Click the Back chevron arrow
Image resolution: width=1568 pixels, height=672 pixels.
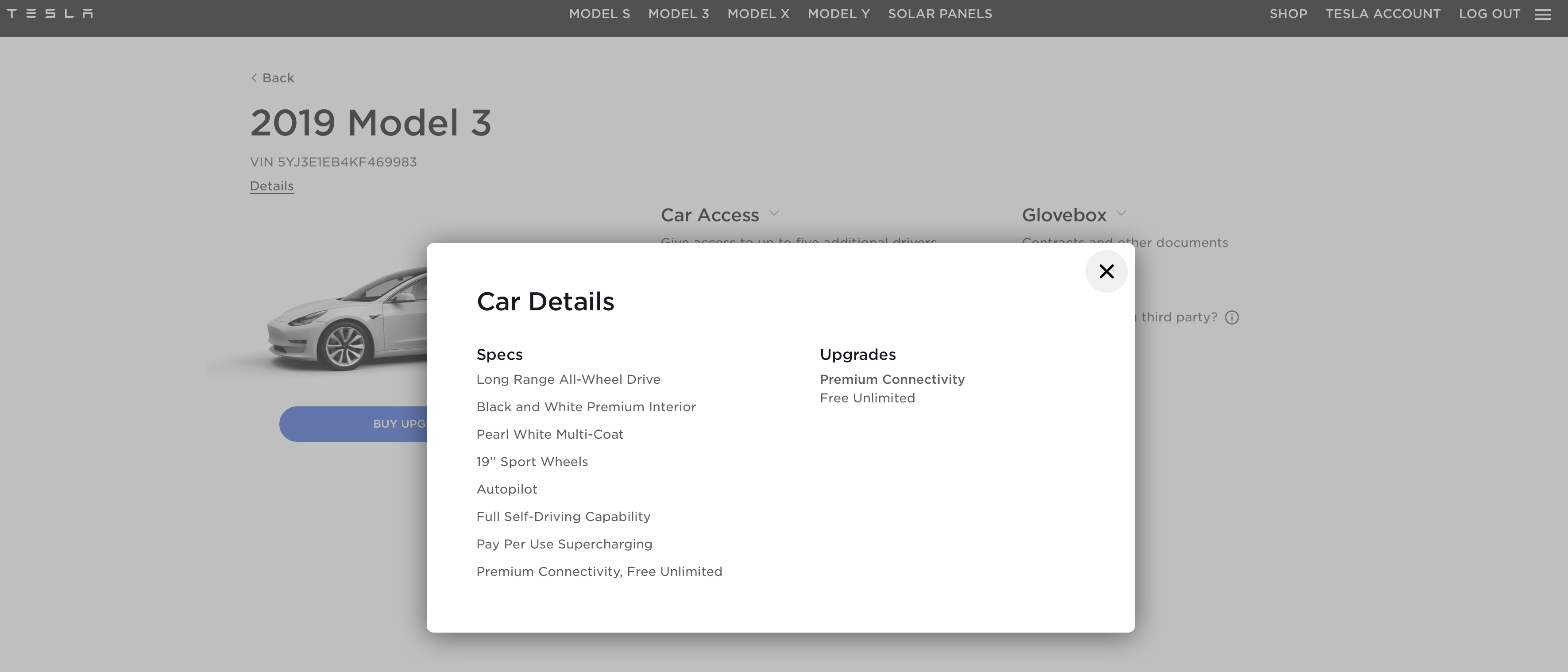tap(254, 78)
